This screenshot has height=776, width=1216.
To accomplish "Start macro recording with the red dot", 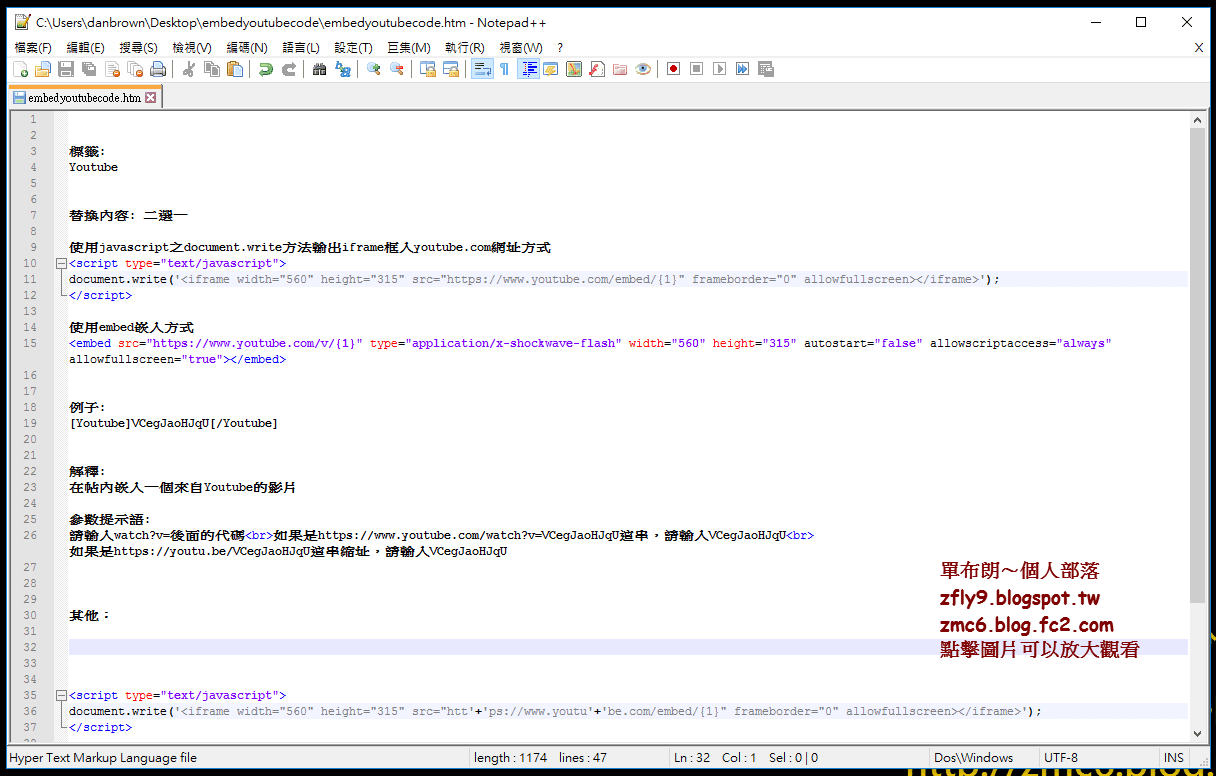I will click(x=673, y=69).
